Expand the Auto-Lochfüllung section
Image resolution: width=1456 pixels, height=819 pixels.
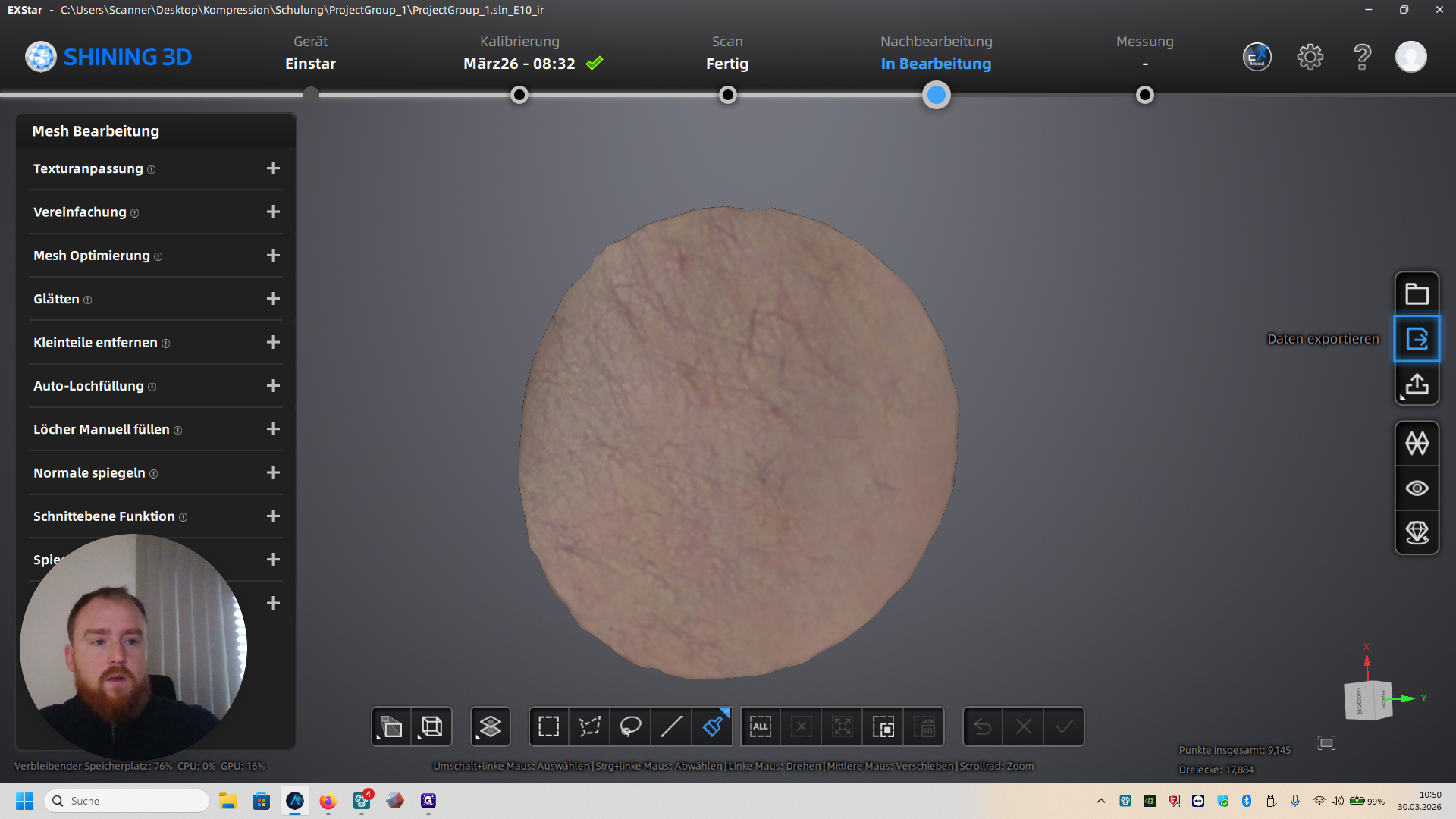pos(273,386)
